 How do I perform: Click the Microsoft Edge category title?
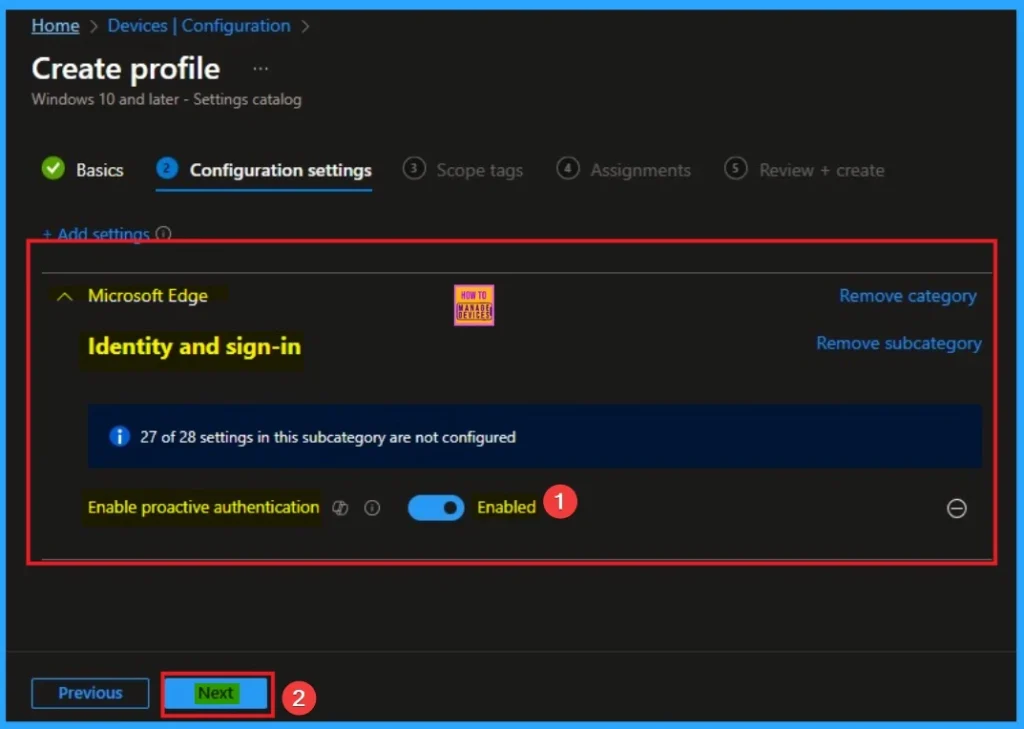point(148,296)
